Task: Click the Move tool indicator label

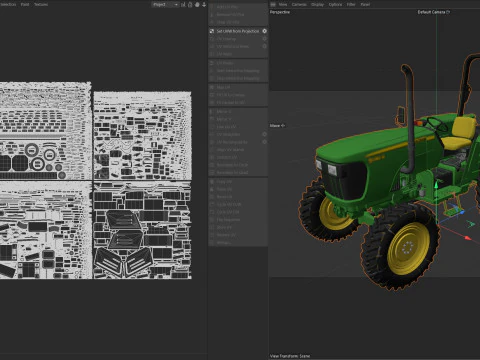Action: 277,126
